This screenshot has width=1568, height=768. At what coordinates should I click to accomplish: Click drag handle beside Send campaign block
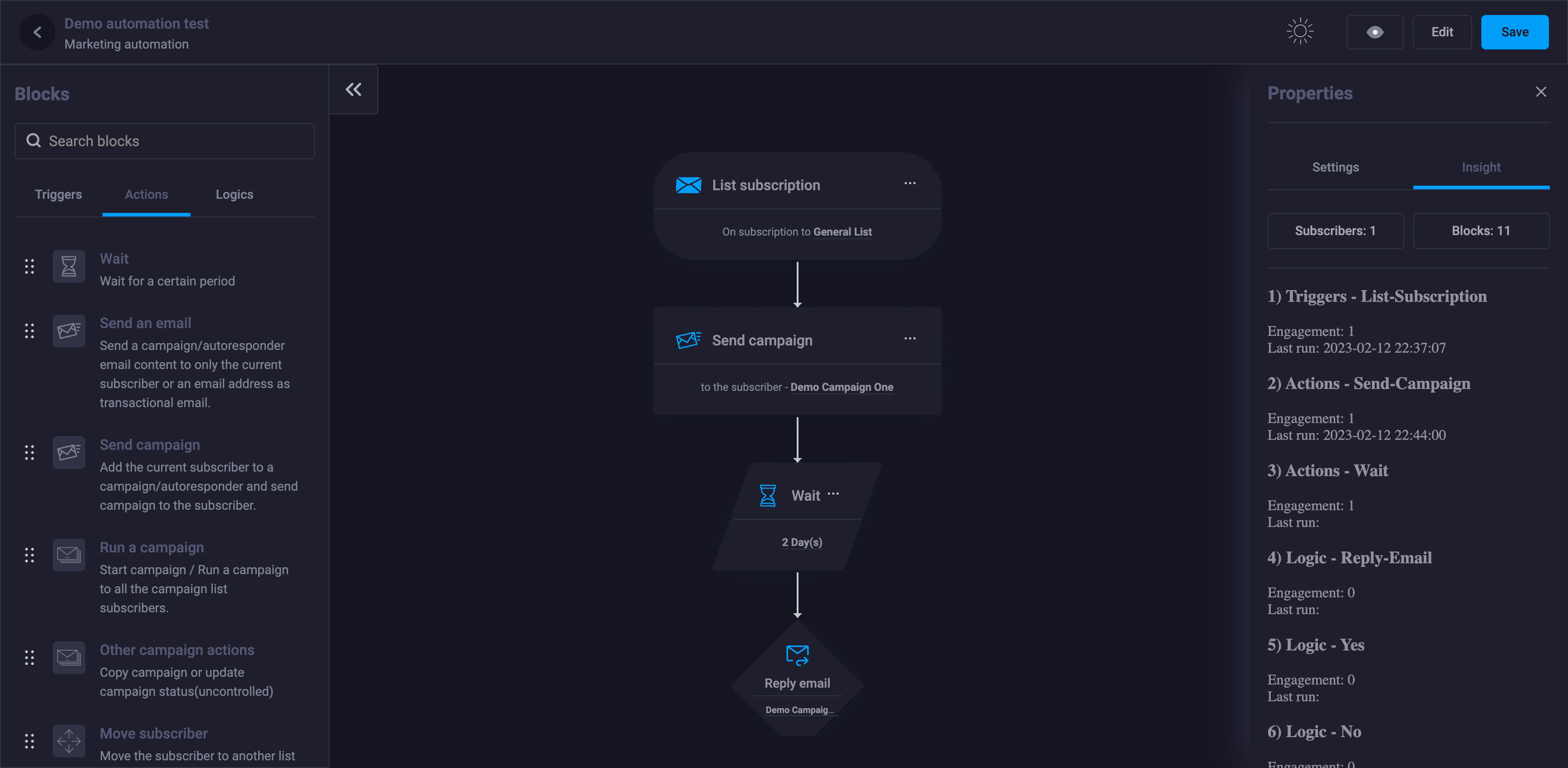[x=29, y=453]
